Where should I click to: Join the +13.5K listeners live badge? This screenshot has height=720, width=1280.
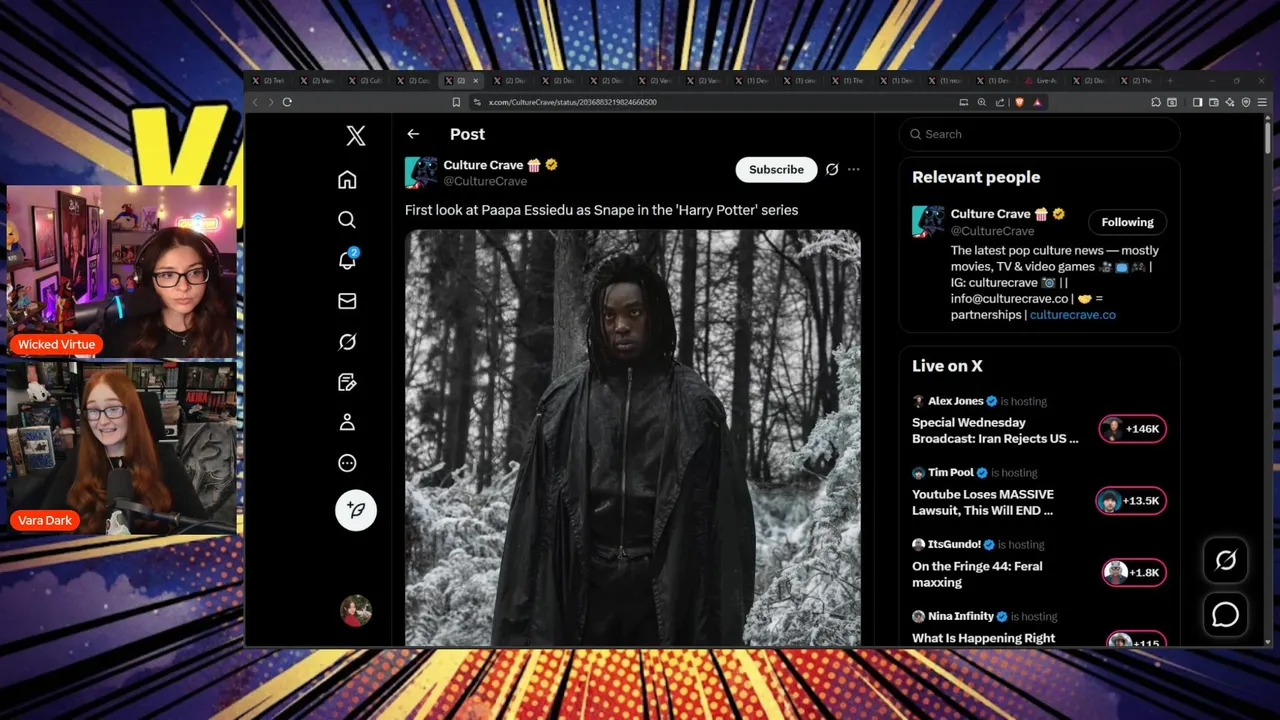point(1130,501)
